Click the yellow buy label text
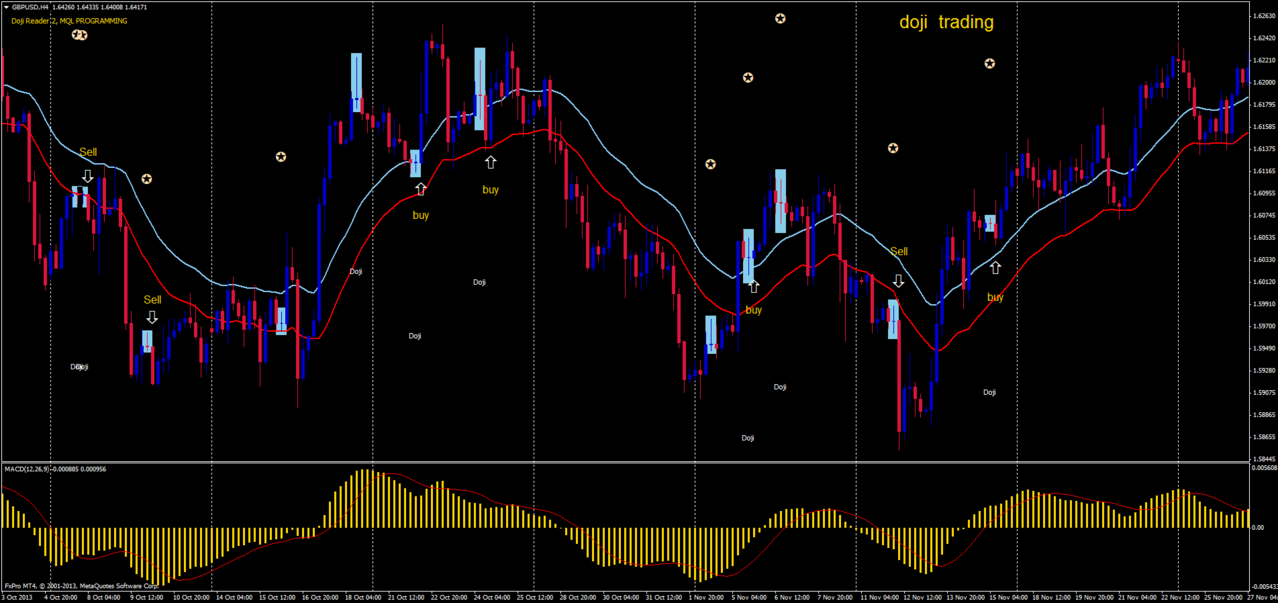Screen dimensions: 1278x603 (419, 215)
